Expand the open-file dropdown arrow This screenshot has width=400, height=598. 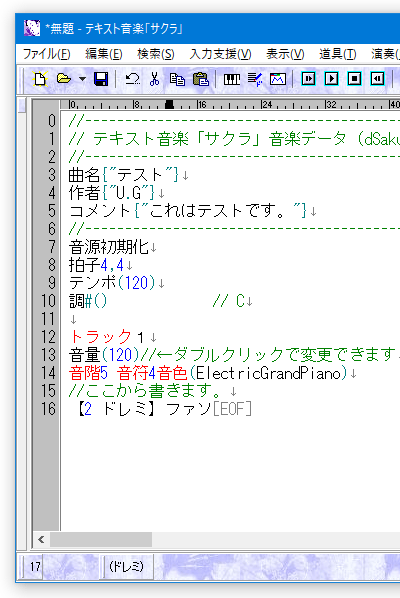[82, 79]
